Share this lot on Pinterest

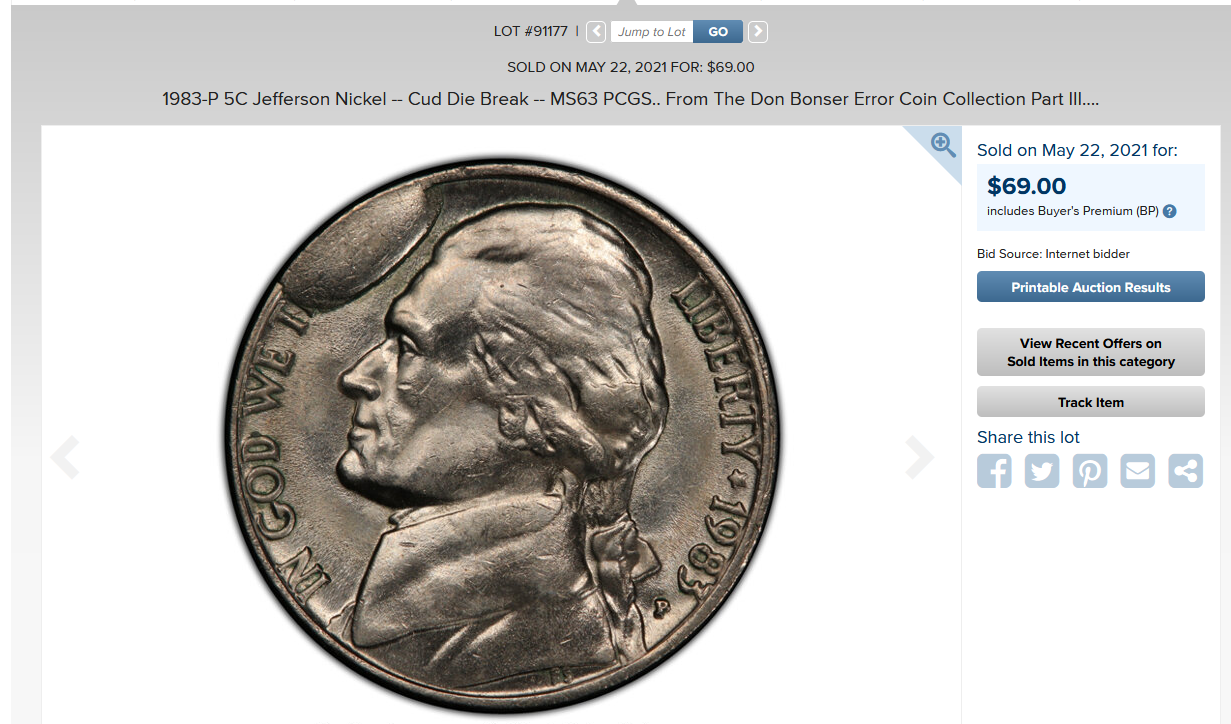click(1090, 470)
